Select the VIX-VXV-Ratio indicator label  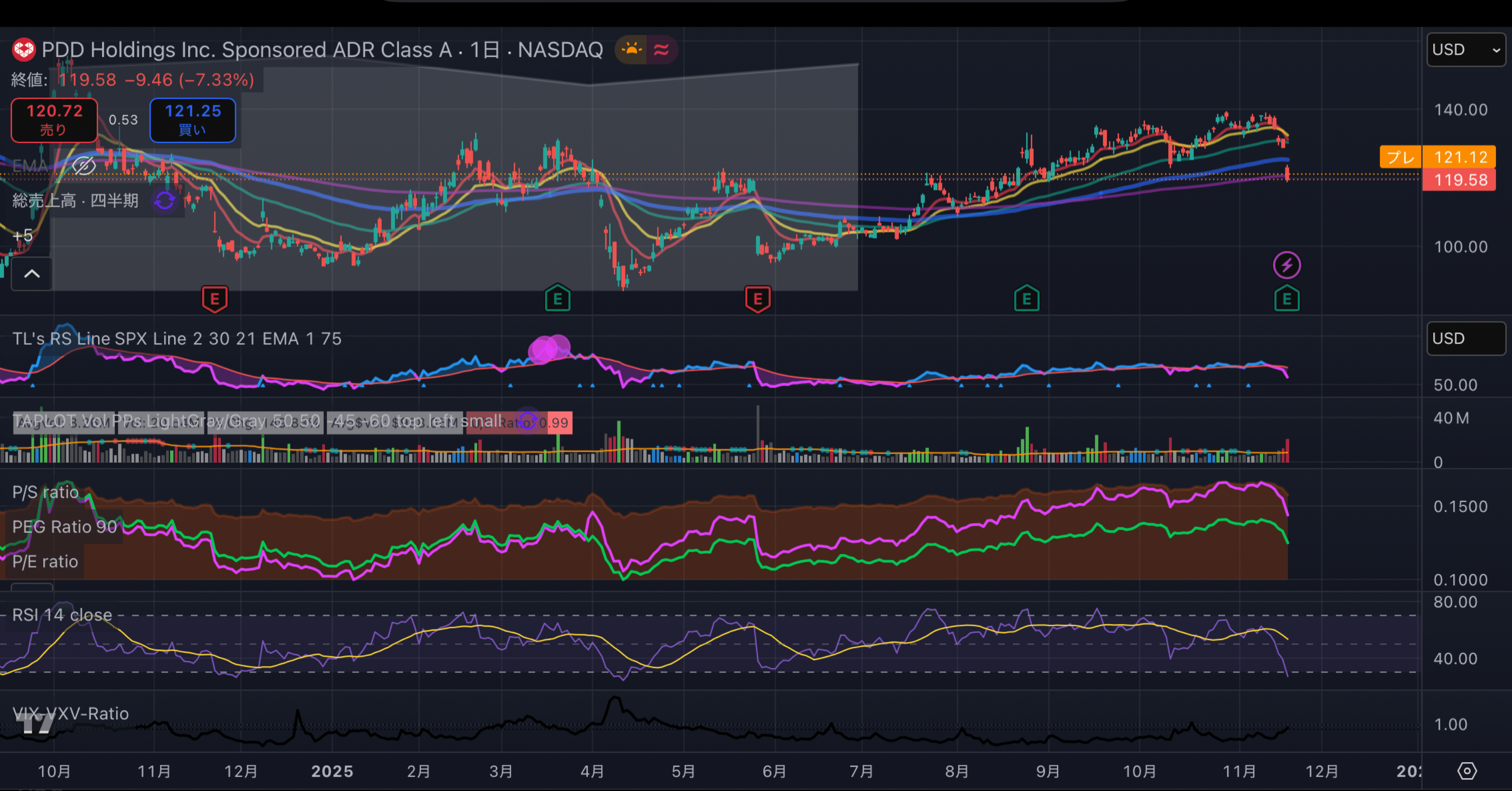[x=70, y=713]
